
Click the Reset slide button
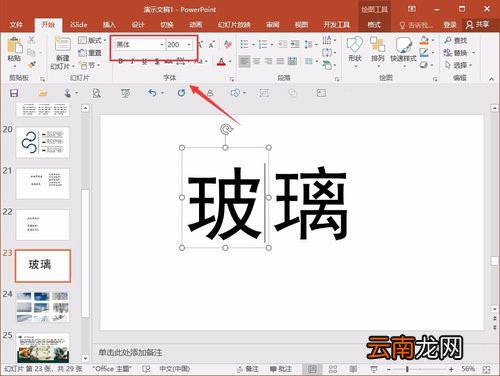tap(90, 53)
